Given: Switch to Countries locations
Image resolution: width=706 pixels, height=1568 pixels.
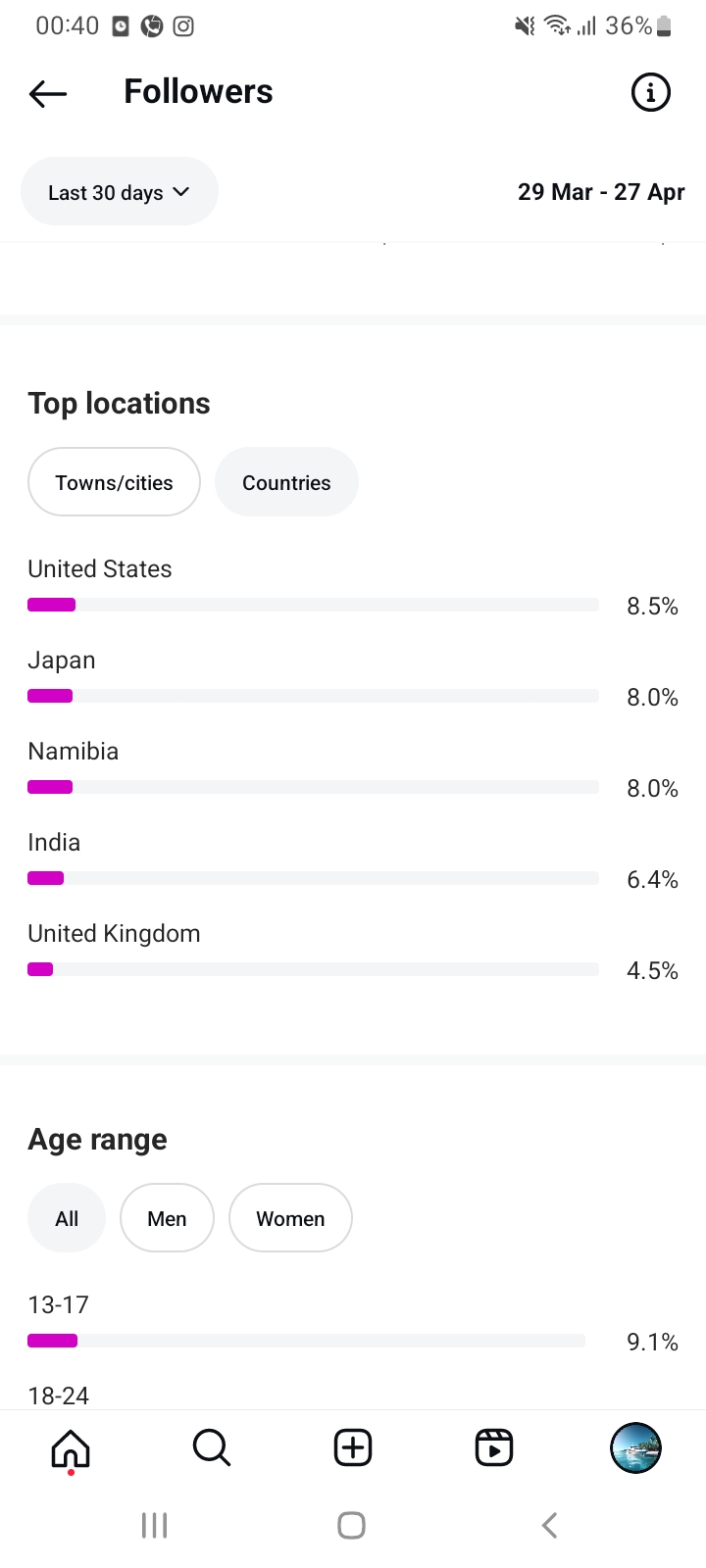Looking at the screenshot, I should tap(286, 482).
